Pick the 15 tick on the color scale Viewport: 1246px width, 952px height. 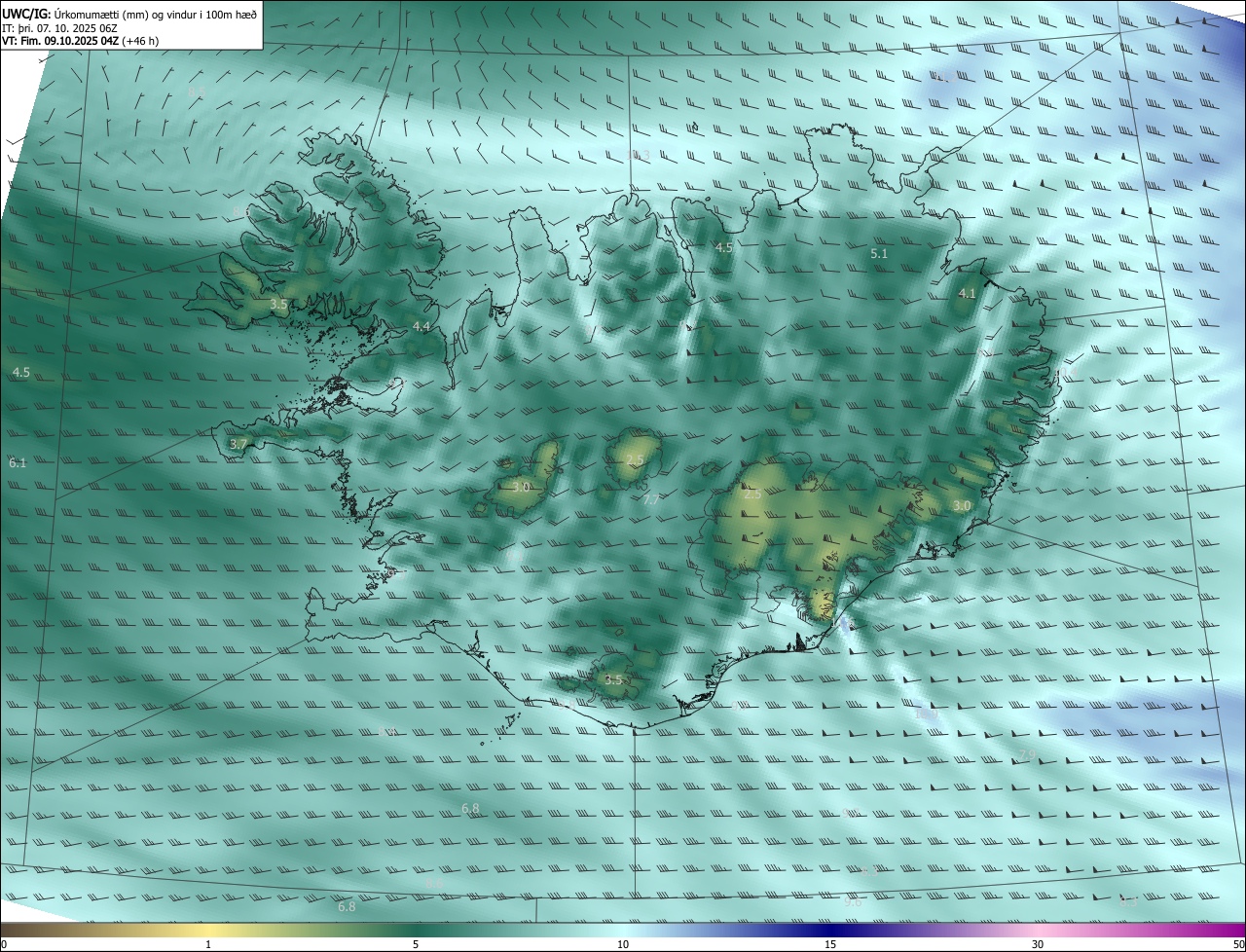830,944
